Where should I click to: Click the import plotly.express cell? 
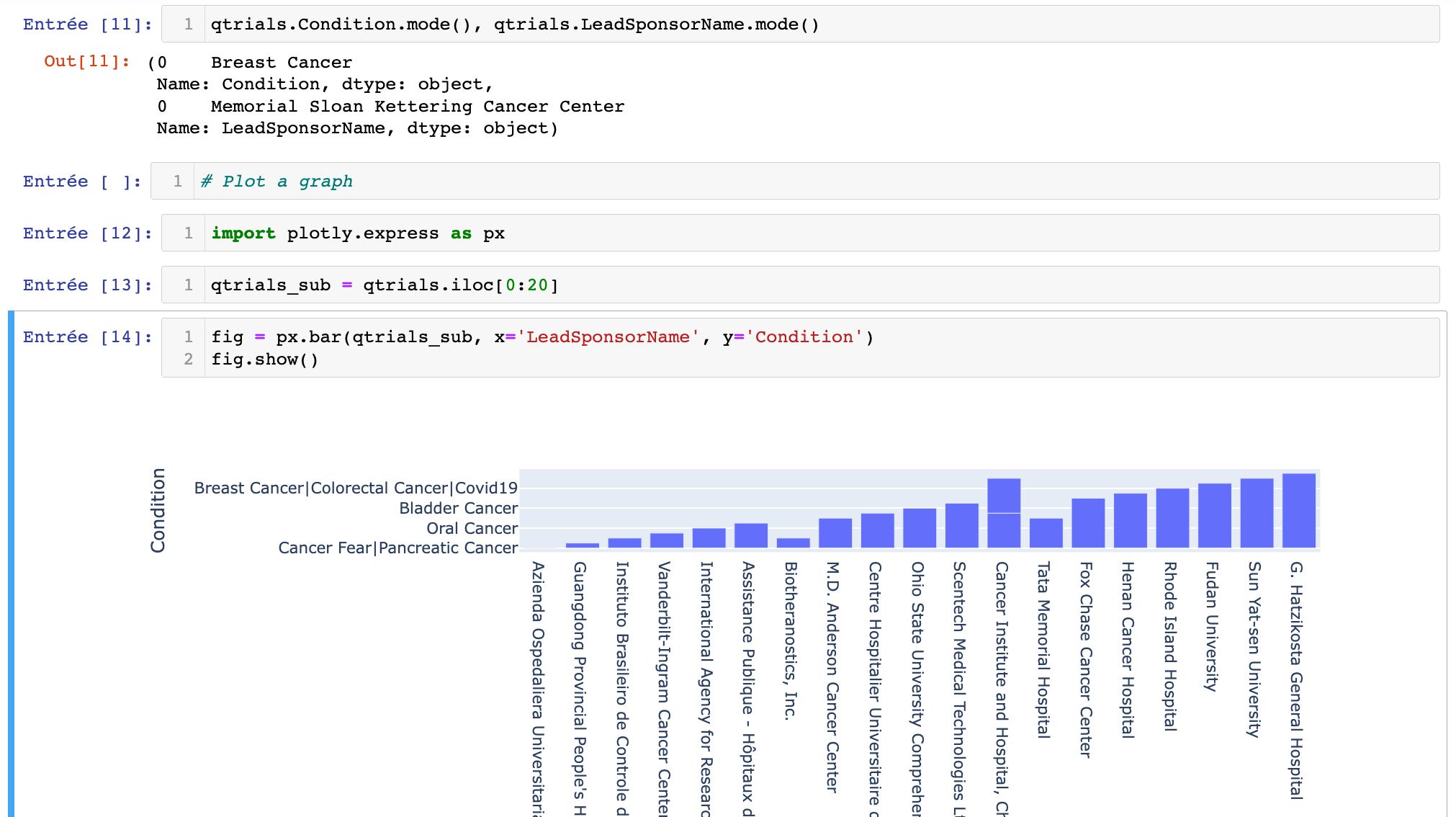[x=799, y=233]
